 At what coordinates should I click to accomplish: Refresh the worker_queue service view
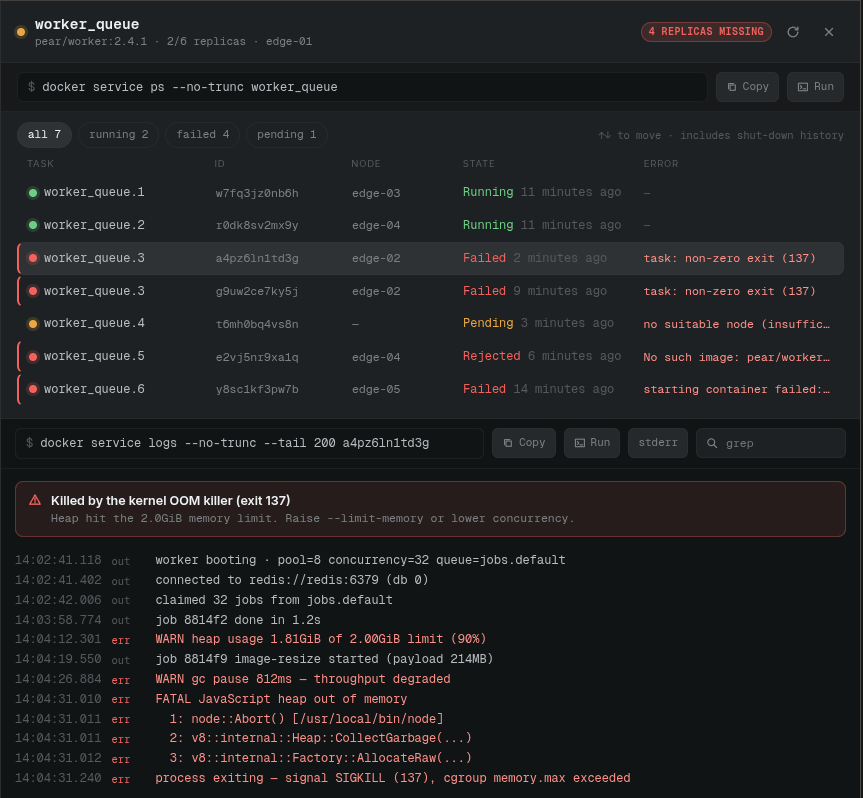(x=793, y=32)
